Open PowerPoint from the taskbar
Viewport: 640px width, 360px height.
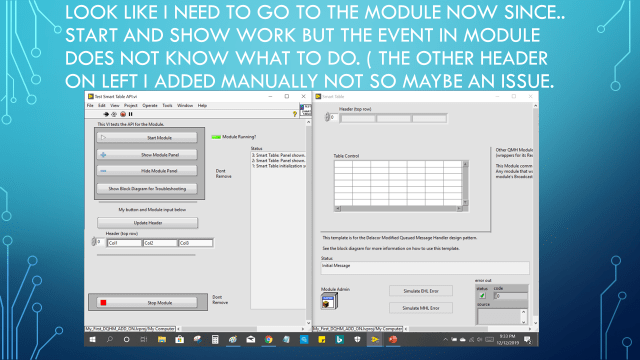point(393,340)
